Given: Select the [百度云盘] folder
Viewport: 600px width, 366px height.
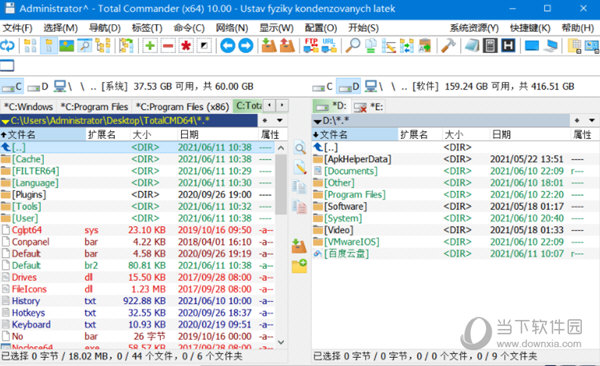Looking at the screenshot, I should point(455,254).
